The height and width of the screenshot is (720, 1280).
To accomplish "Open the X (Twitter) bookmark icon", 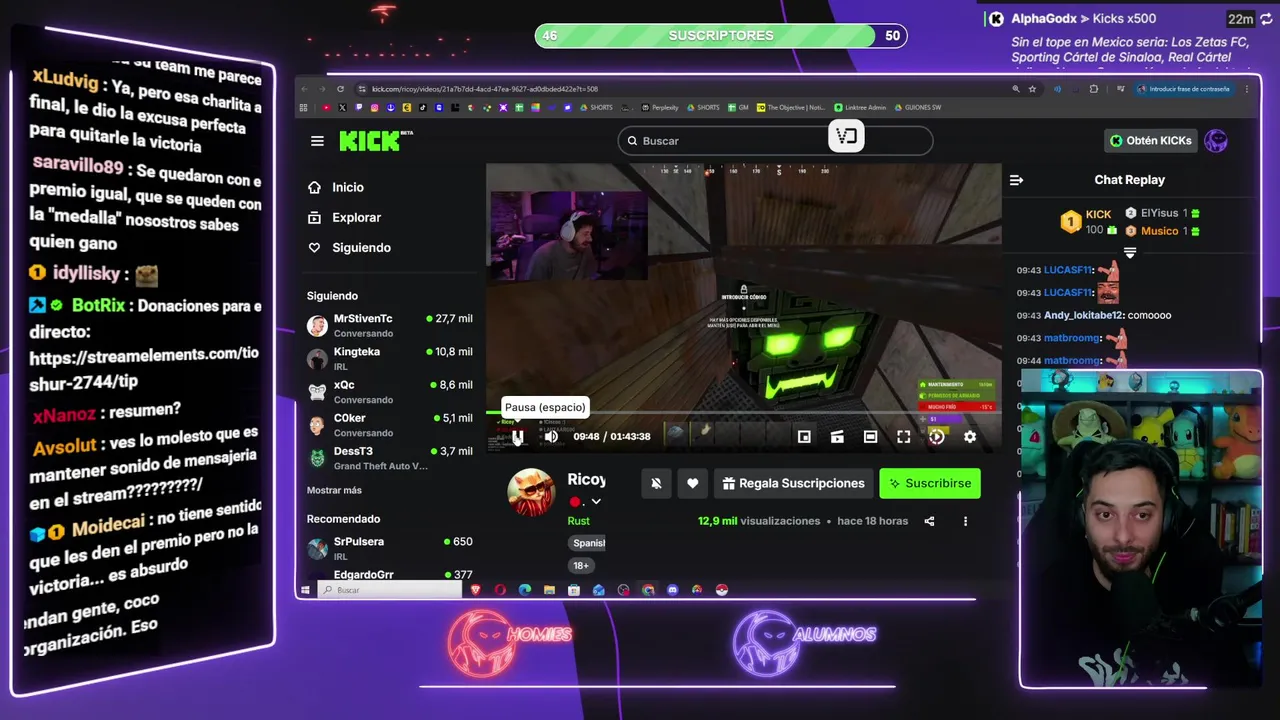I will (342, 107).
